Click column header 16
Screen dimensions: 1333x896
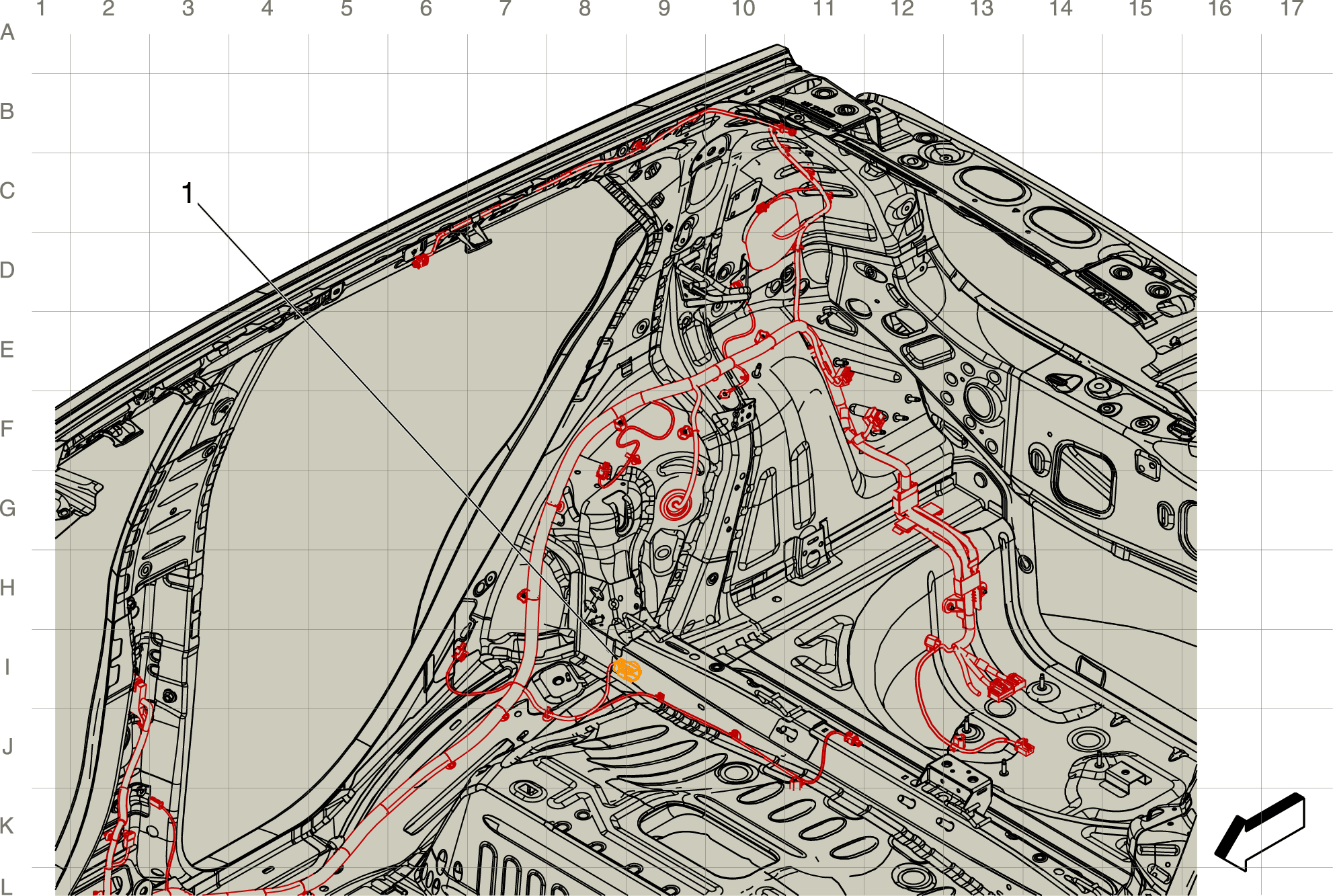click(1219, 9)
